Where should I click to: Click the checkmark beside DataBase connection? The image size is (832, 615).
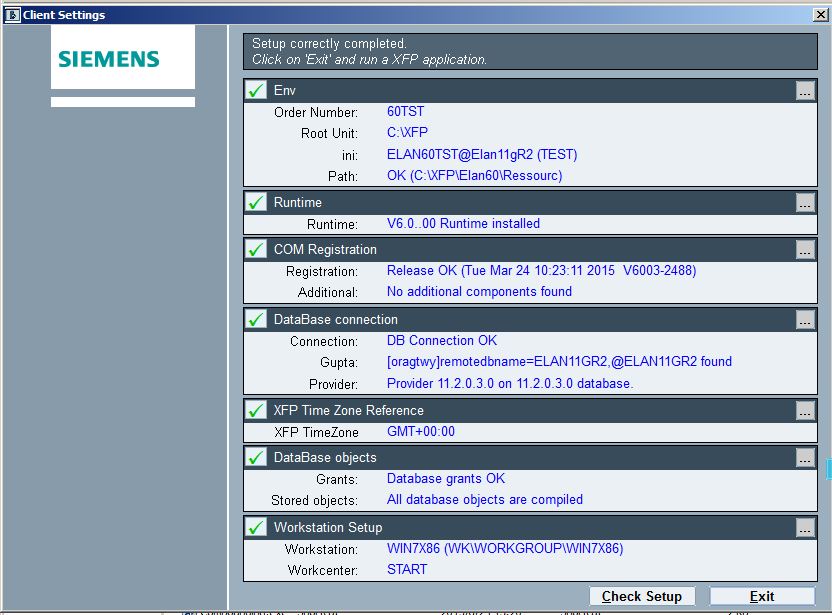pyautogui.click(x=256, y=319)
